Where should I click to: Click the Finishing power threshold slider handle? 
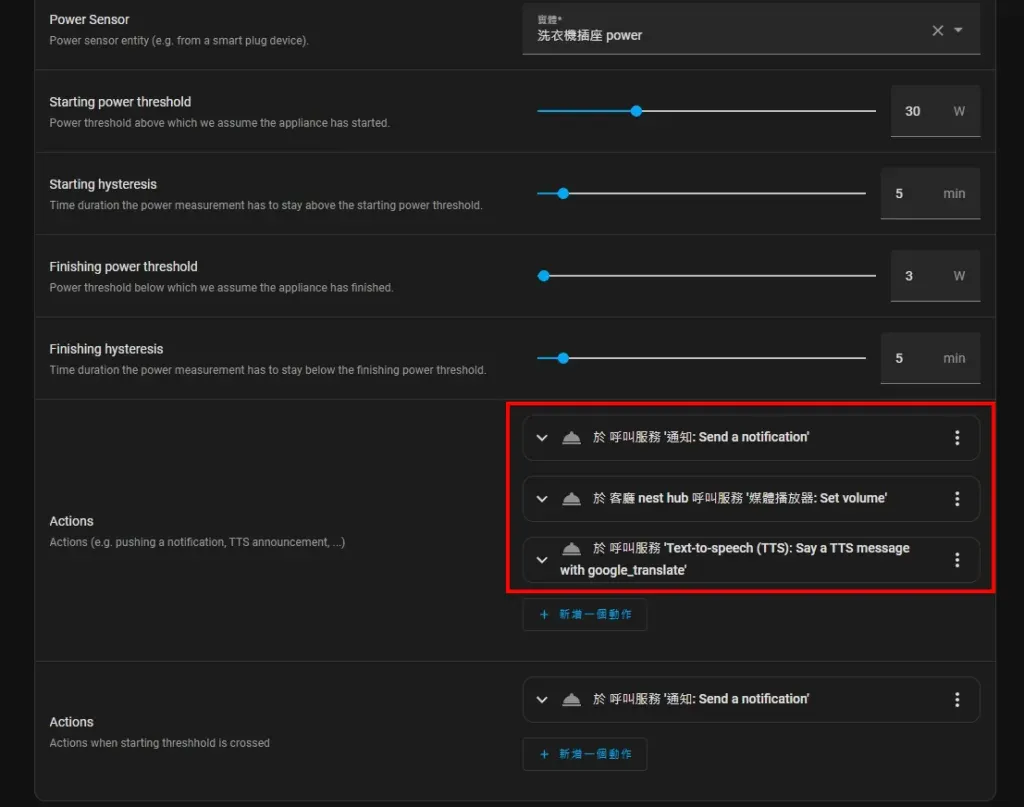tap(544, 276)
